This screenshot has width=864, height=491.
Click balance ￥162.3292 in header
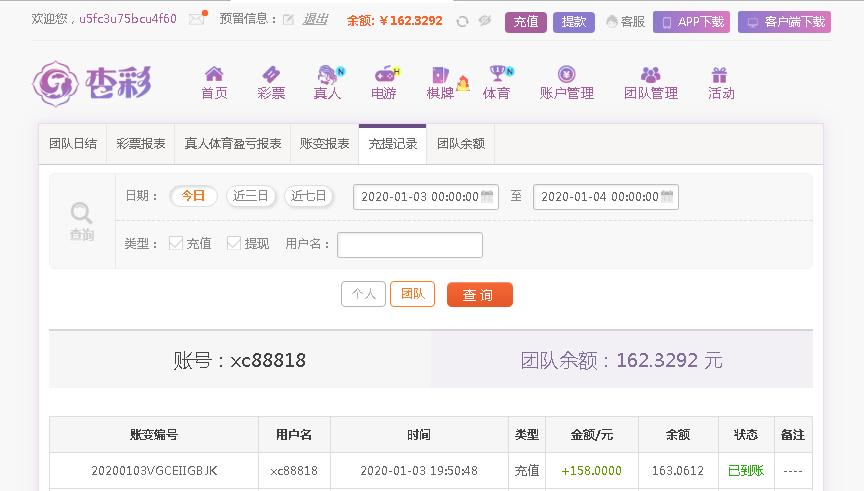point(411,21)
